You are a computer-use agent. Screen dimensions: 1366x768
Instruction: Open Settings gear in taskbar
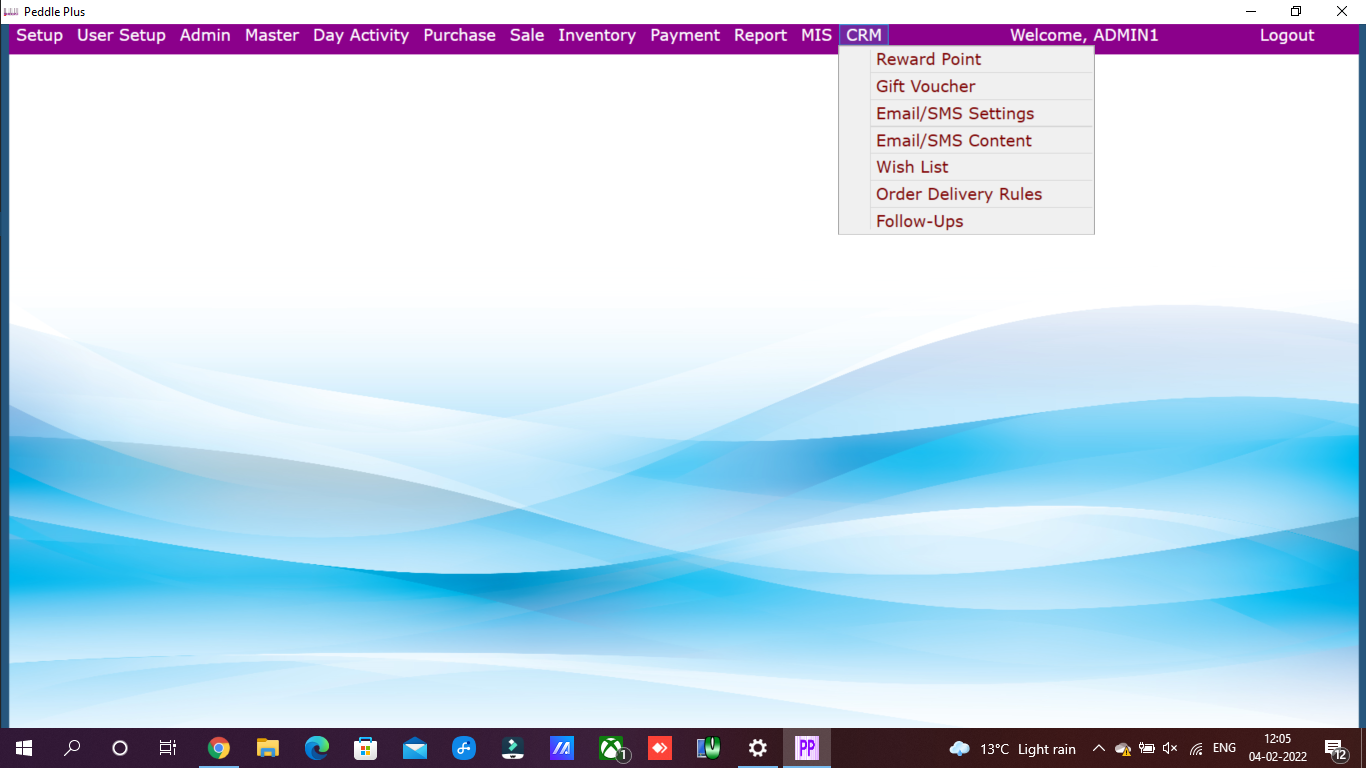757,748
